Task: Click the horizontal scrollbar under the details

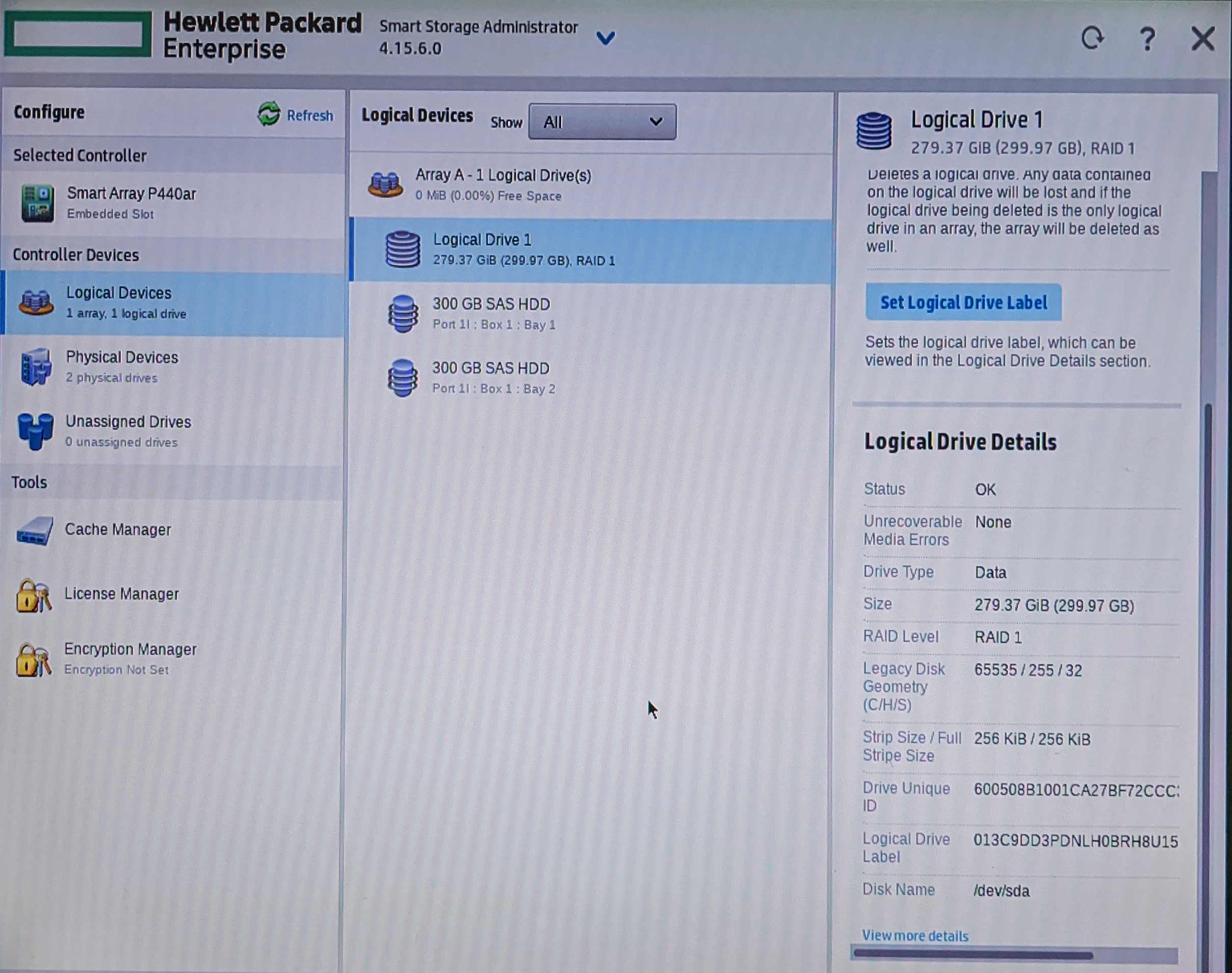Action: pyautogui.click(x=973, y=955)
